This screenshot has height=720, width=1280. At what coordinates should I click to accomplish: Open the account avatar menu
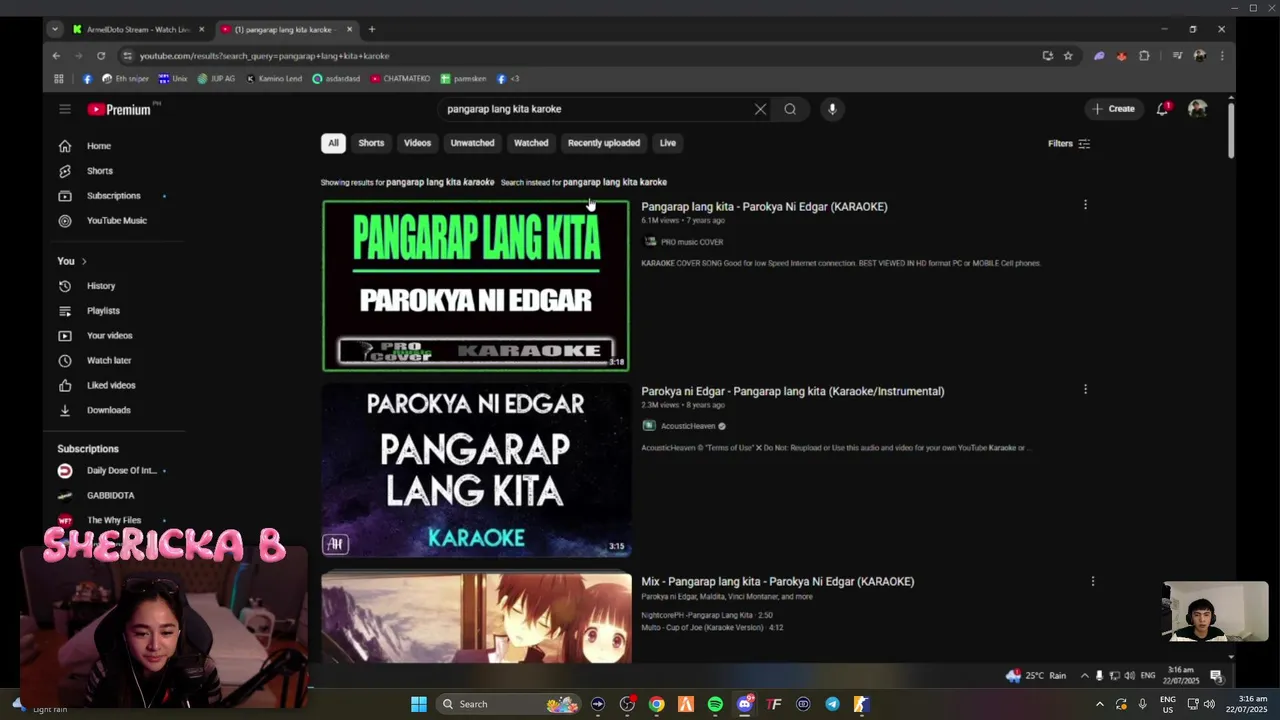pyautogui.click(x=1197, y=109)
